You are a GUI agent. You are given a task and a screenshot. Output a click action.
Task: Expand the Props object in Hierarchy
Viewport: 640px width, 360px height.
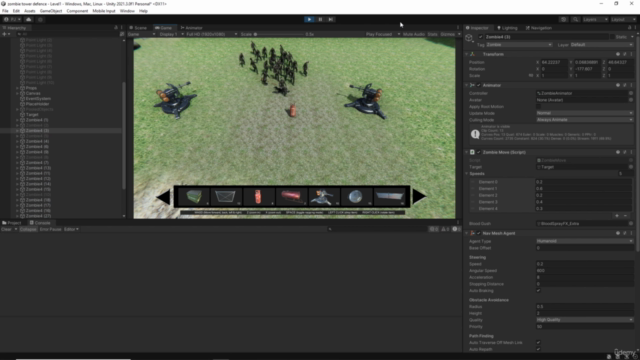(17, 88)
